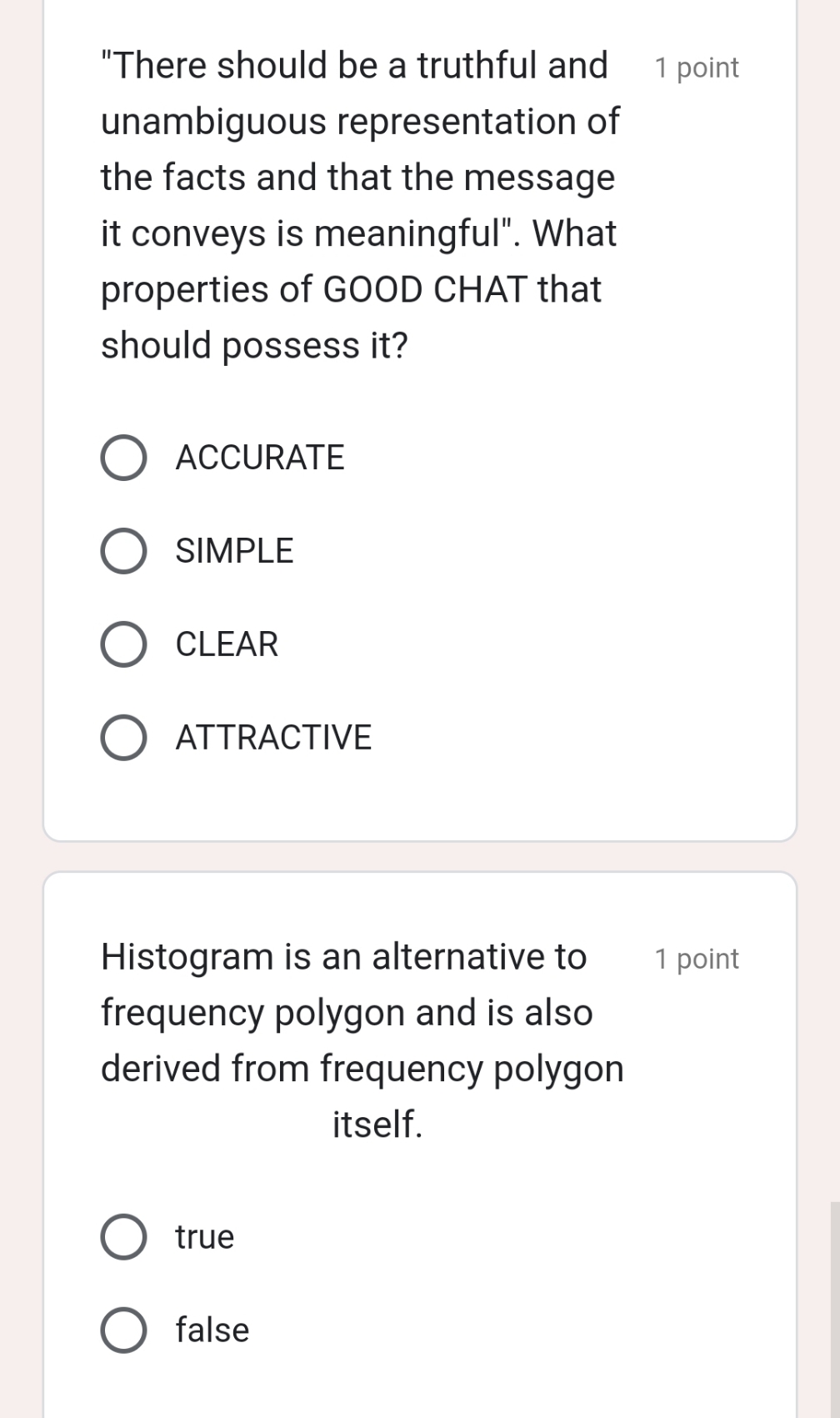Click the GOOD CHAT question text

[358, 204]
